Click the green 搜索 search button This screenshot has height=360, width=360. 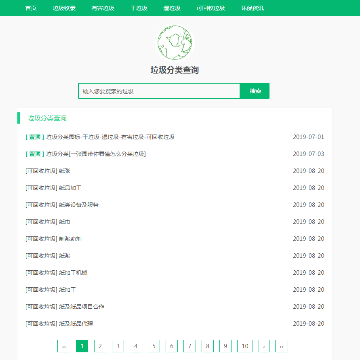coord(255,91)
